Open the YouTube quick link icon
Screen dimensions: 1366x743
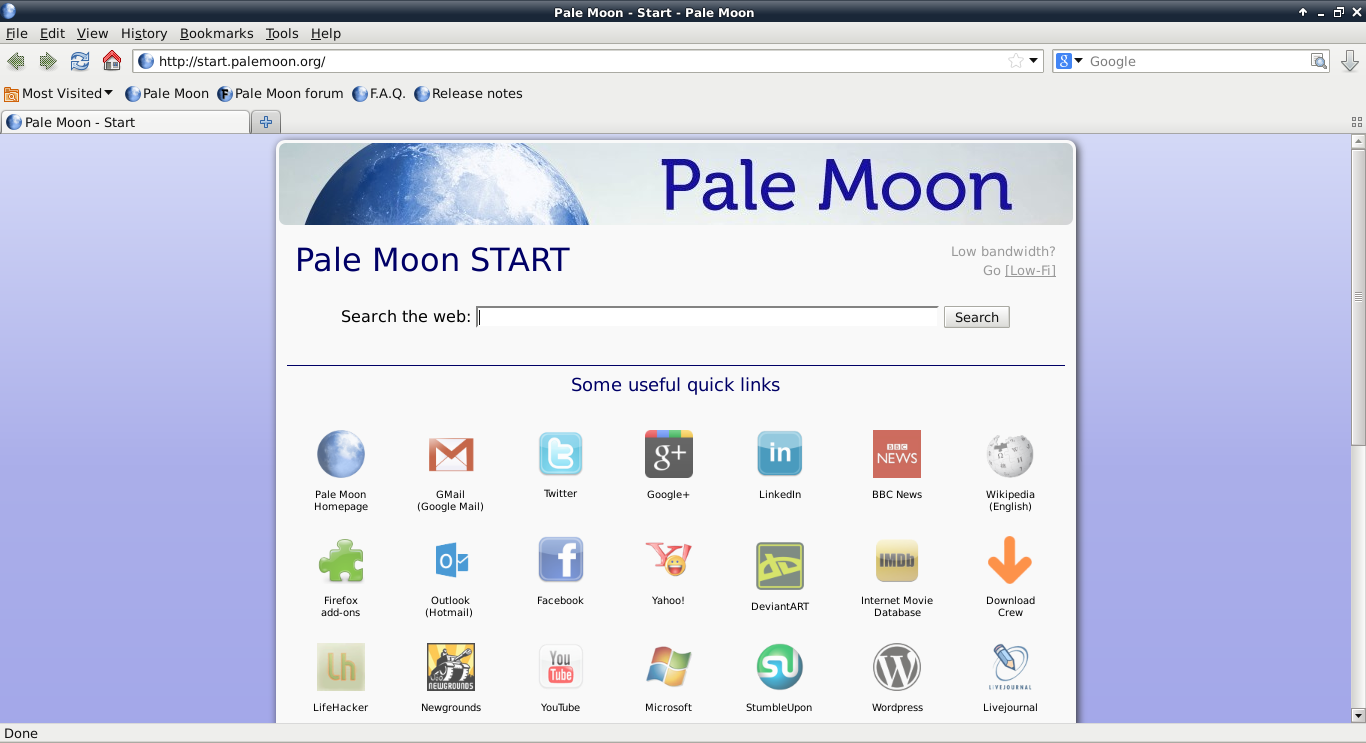tap(560, 667)
